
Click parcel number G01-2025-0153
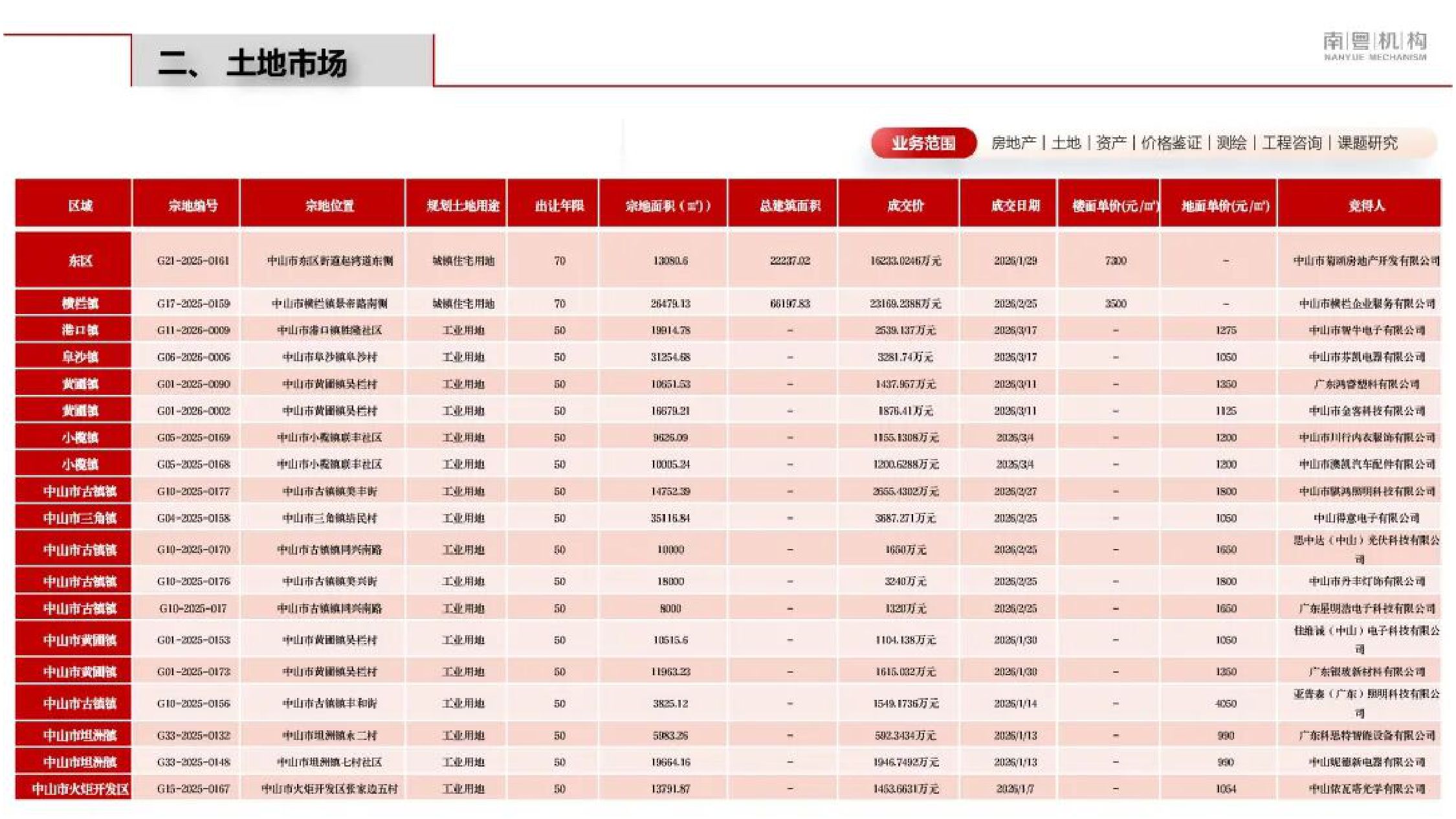(193, 640)
